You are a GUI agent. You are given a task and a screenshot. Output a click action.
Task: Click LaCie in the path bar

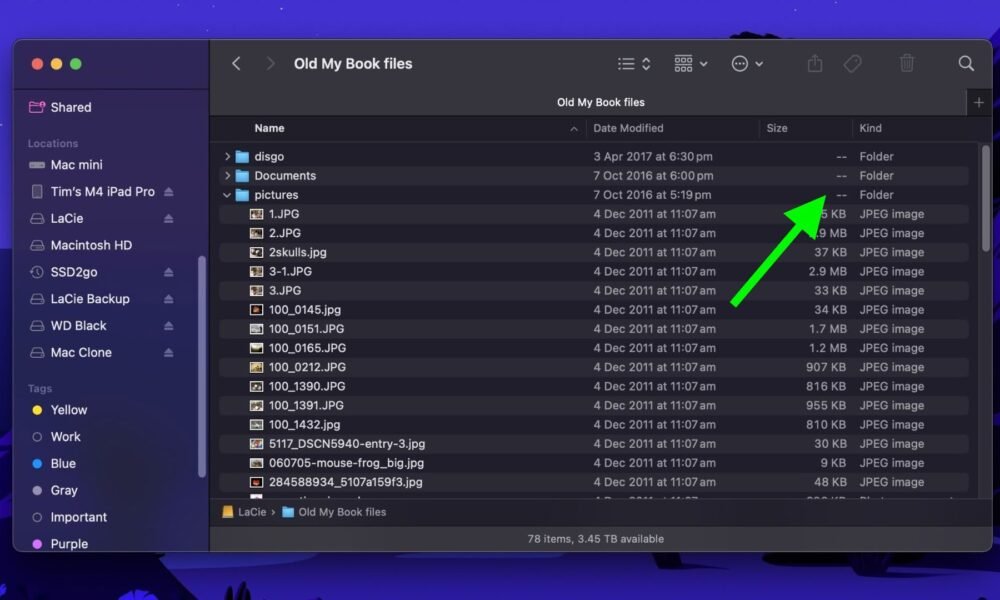point(251,512)
